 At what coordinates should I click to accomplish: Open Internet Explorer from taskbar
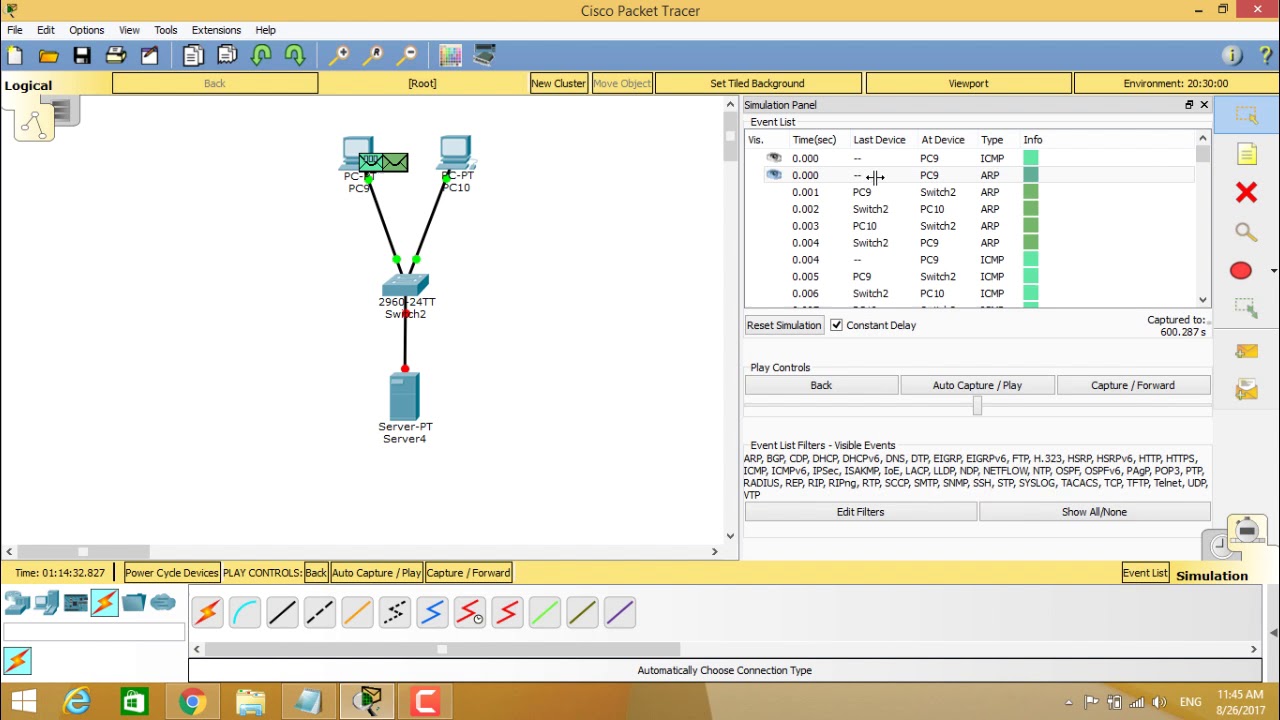click(x=78, y=701)
